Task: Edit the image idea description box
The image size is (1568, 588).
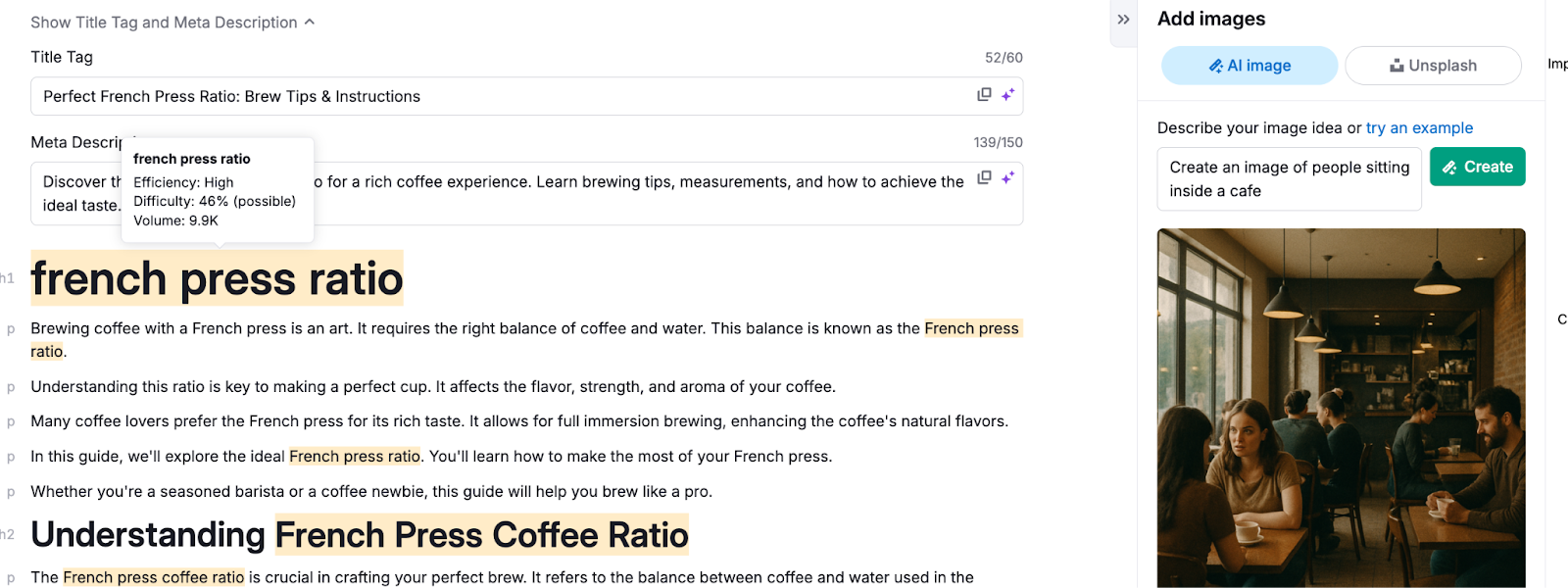Action: click(x=1288, y=178)
